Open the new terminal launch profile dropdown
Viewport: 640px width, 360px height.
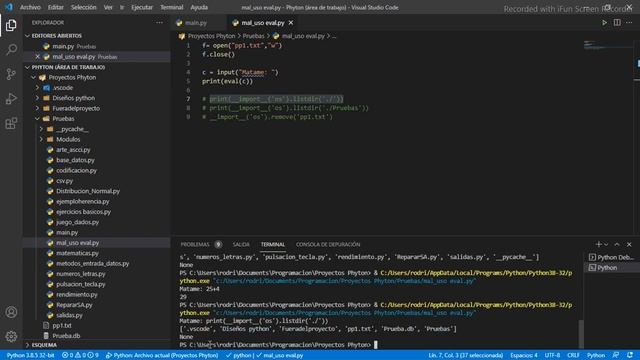[x=606, y=244]
